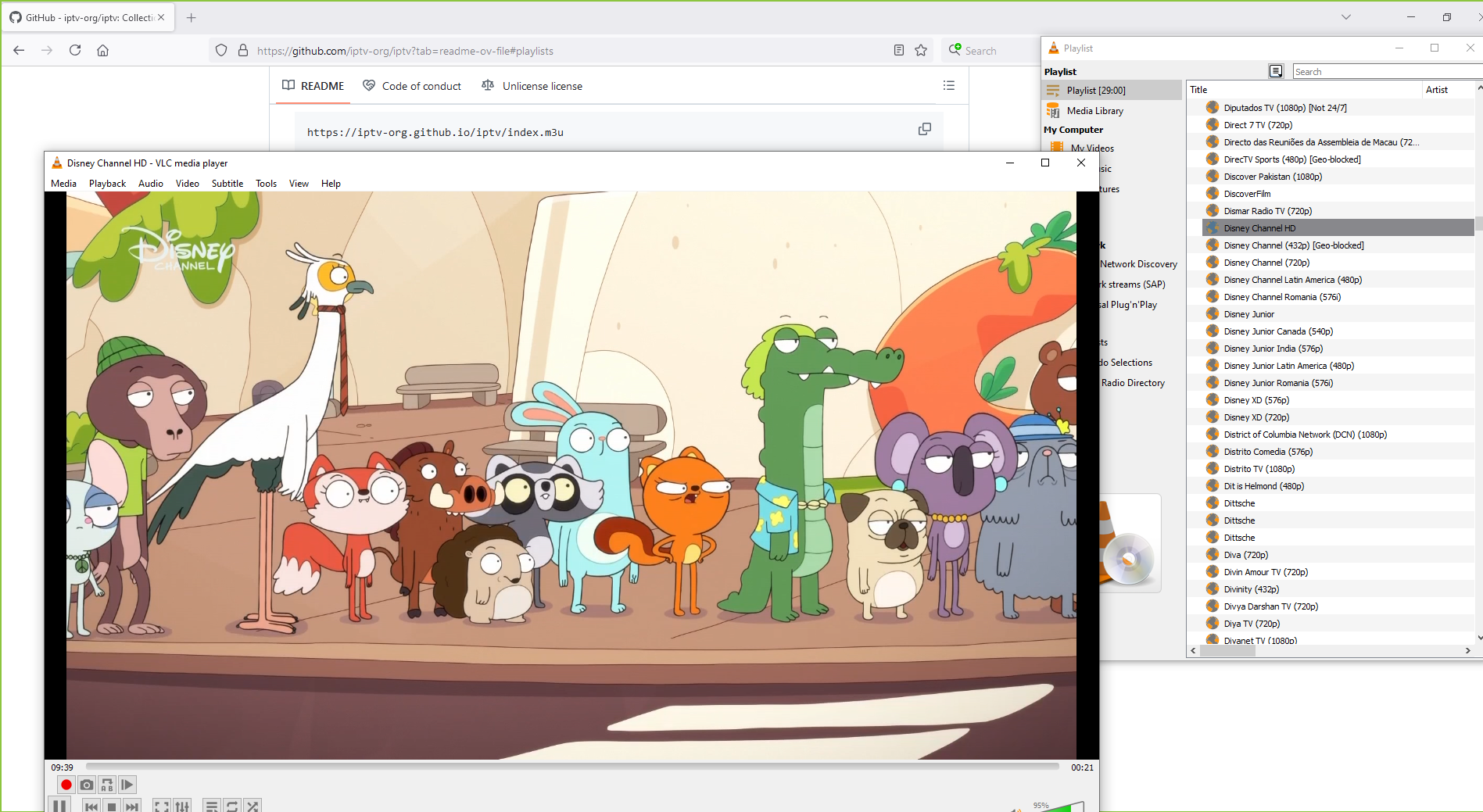Reload the GitHub page

click(x=75, y=50)
